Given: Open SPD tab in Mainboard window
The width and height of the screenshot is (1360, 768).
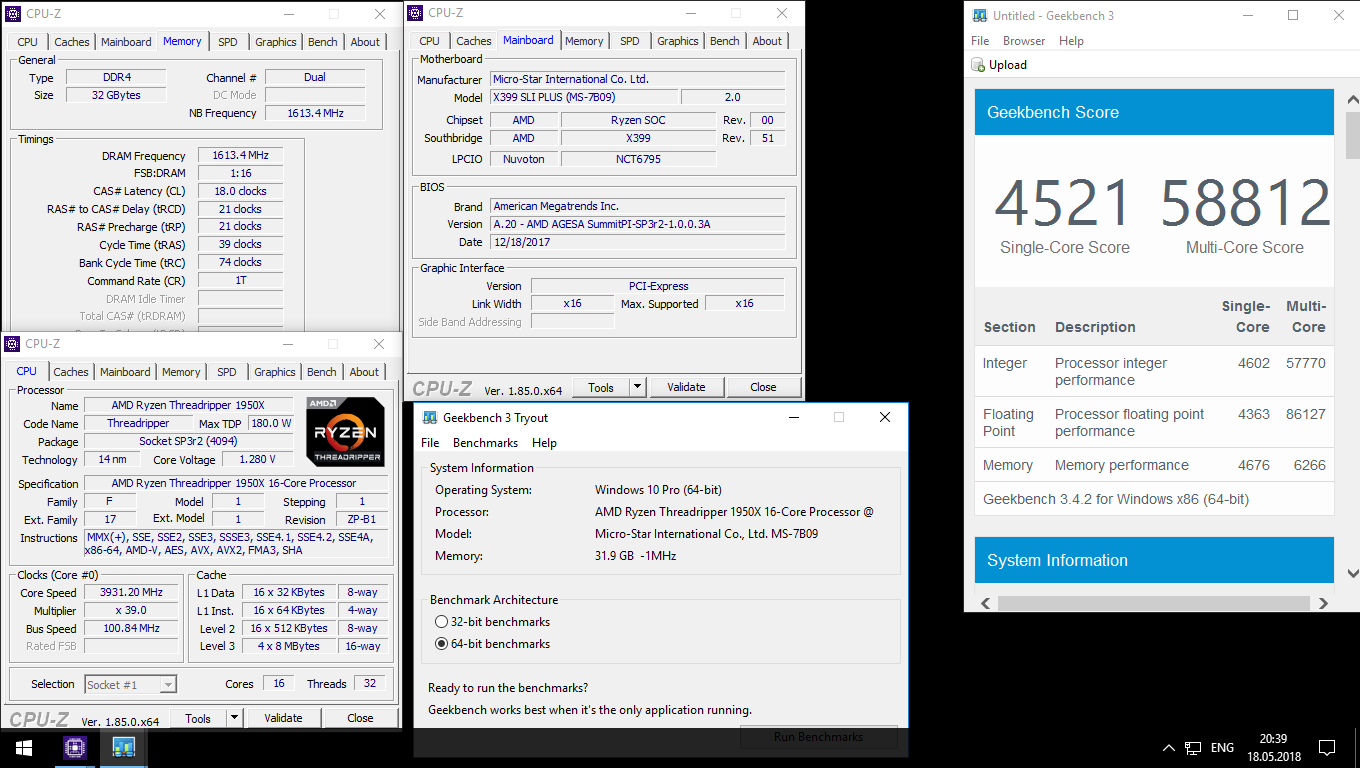Looking at the screenshot, I should (630, 41).
